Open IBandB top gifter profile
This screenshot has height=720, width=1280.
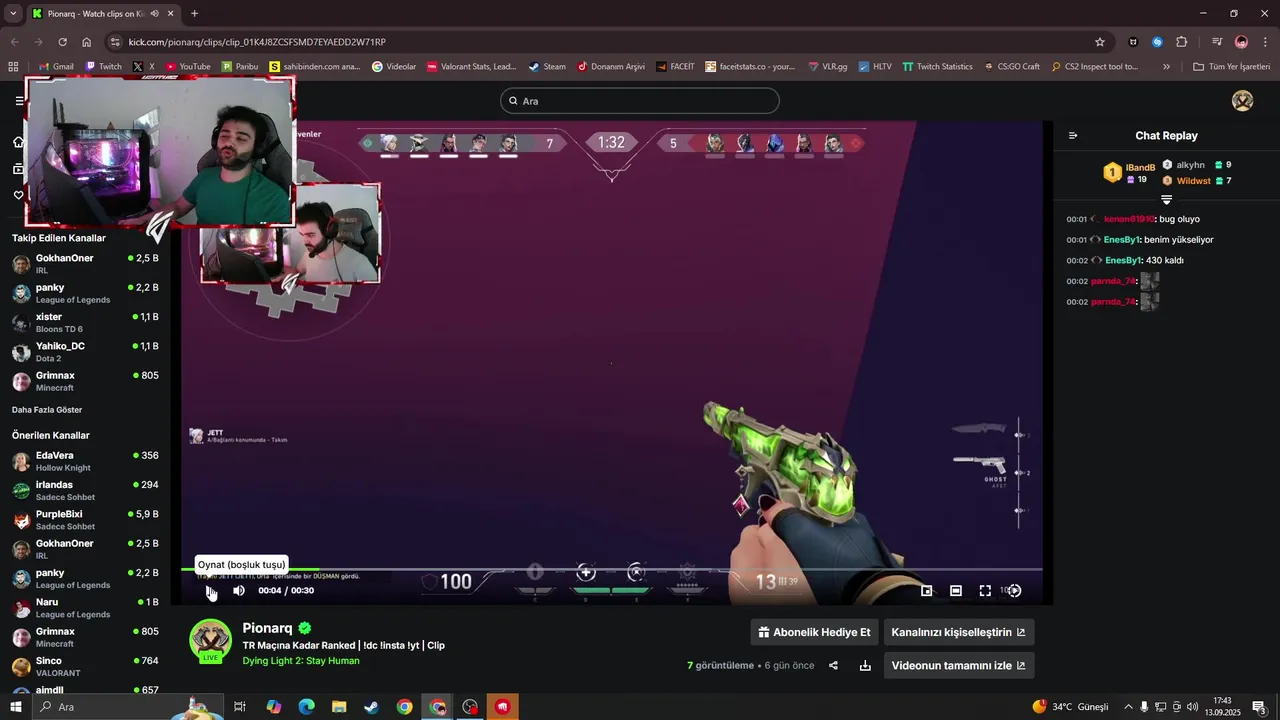[1140, 168]
